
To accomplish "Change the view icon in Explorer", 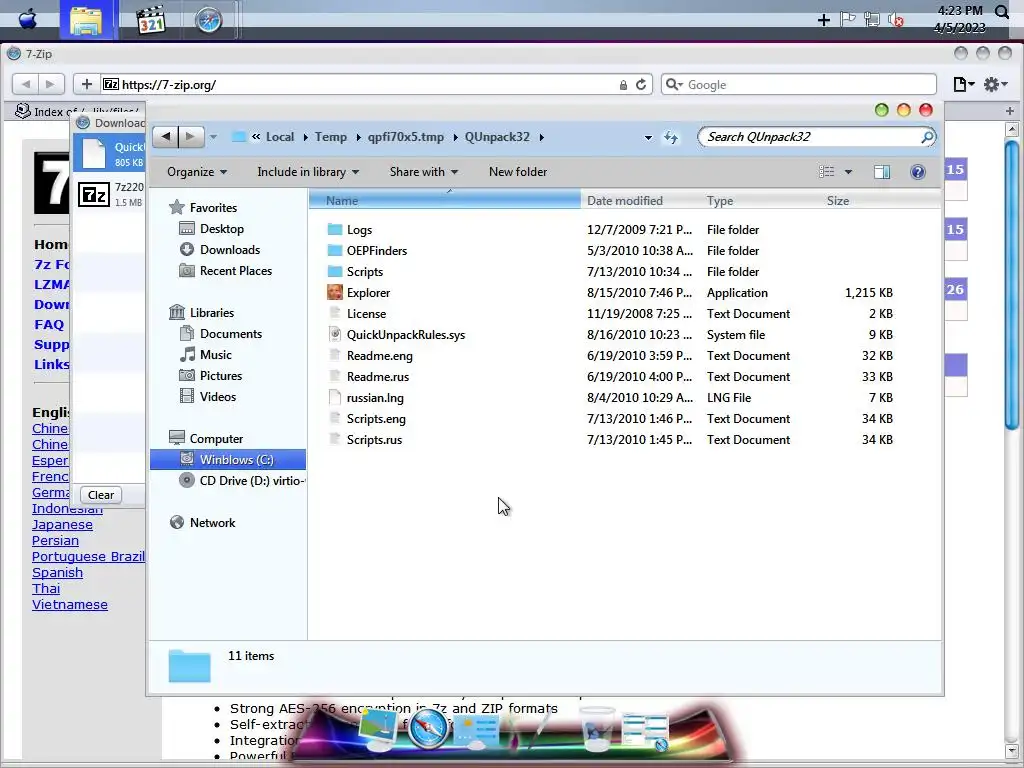I will (827, 172).
